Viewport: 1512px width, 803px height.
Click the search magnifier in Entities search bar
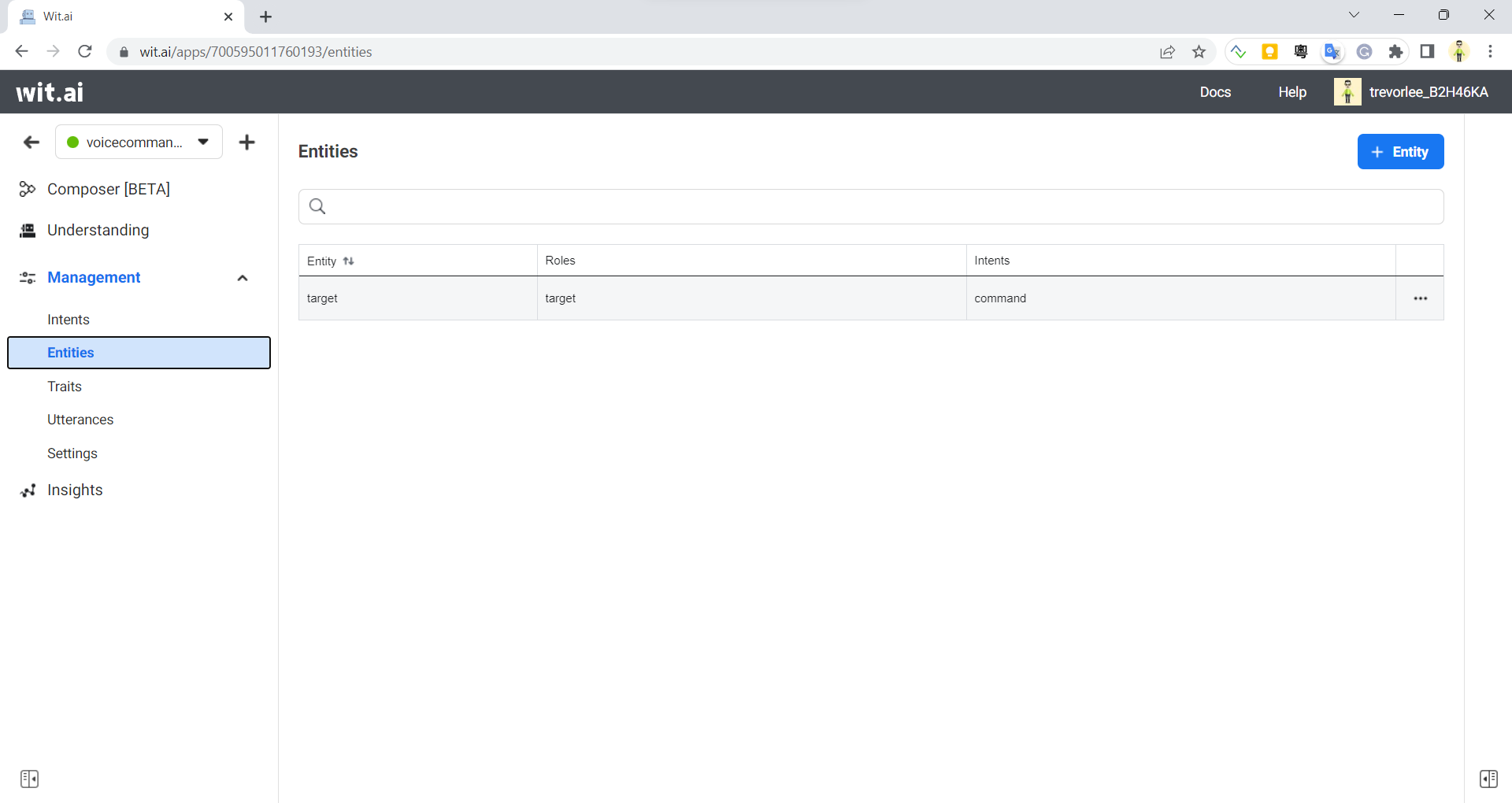(317, 206)
